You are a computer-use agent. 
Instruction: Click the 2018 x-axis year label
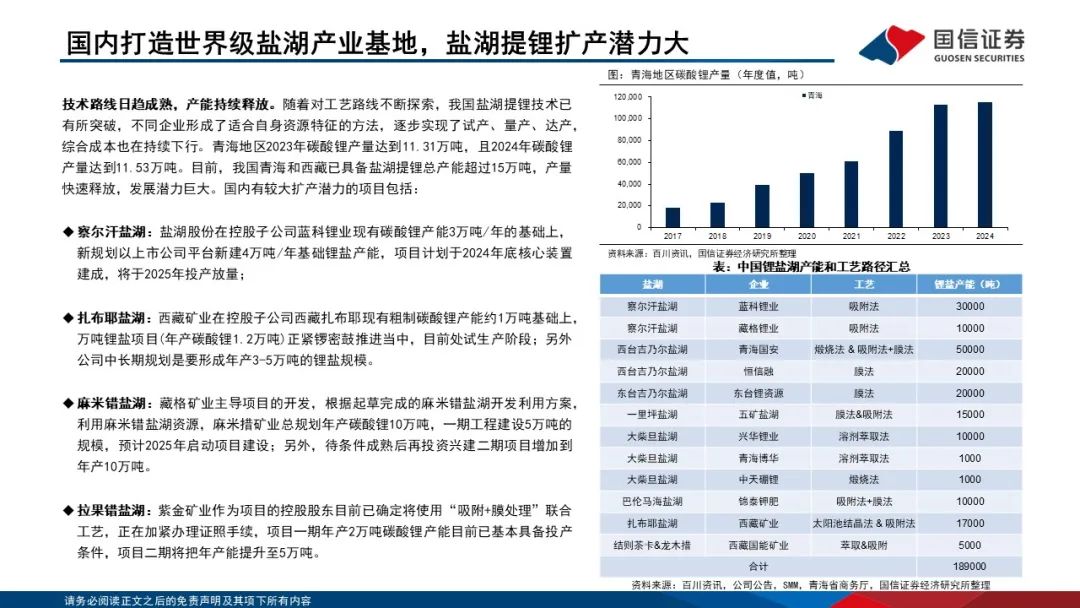tap(717, 235)
